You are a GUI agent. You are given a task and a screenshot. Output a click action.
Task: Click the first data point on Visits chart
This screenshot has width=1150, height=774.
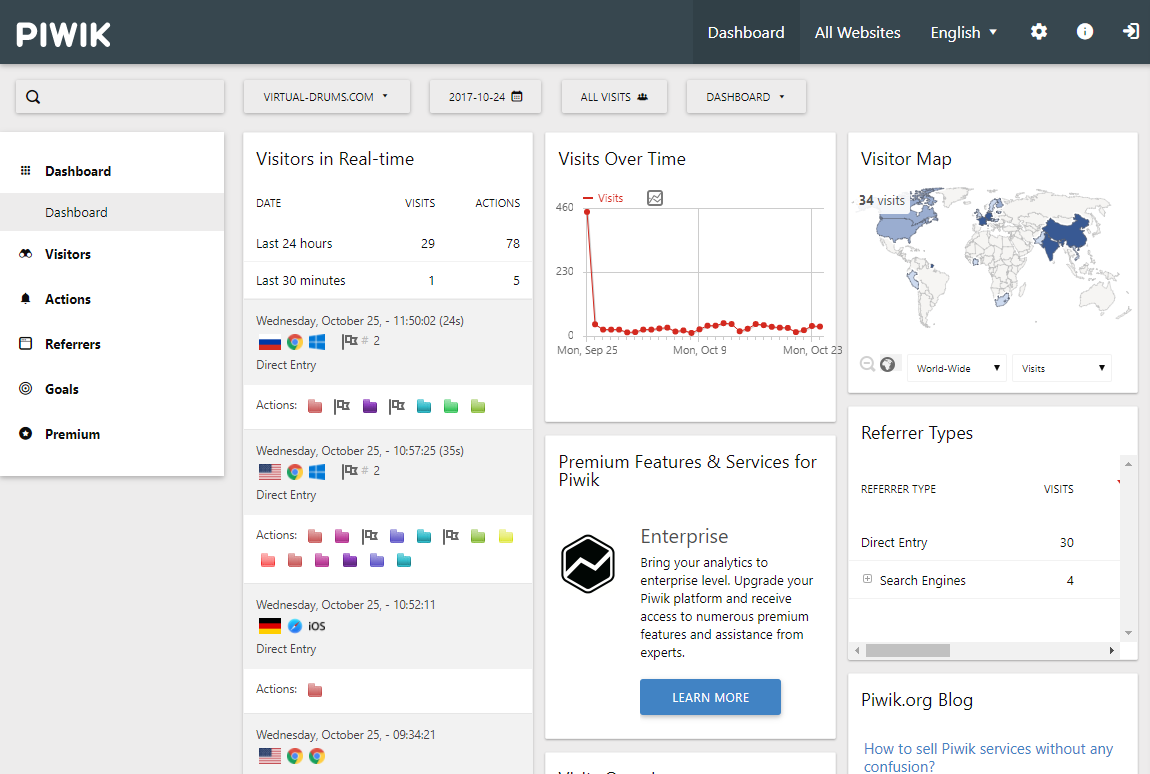tap(587, 212)
